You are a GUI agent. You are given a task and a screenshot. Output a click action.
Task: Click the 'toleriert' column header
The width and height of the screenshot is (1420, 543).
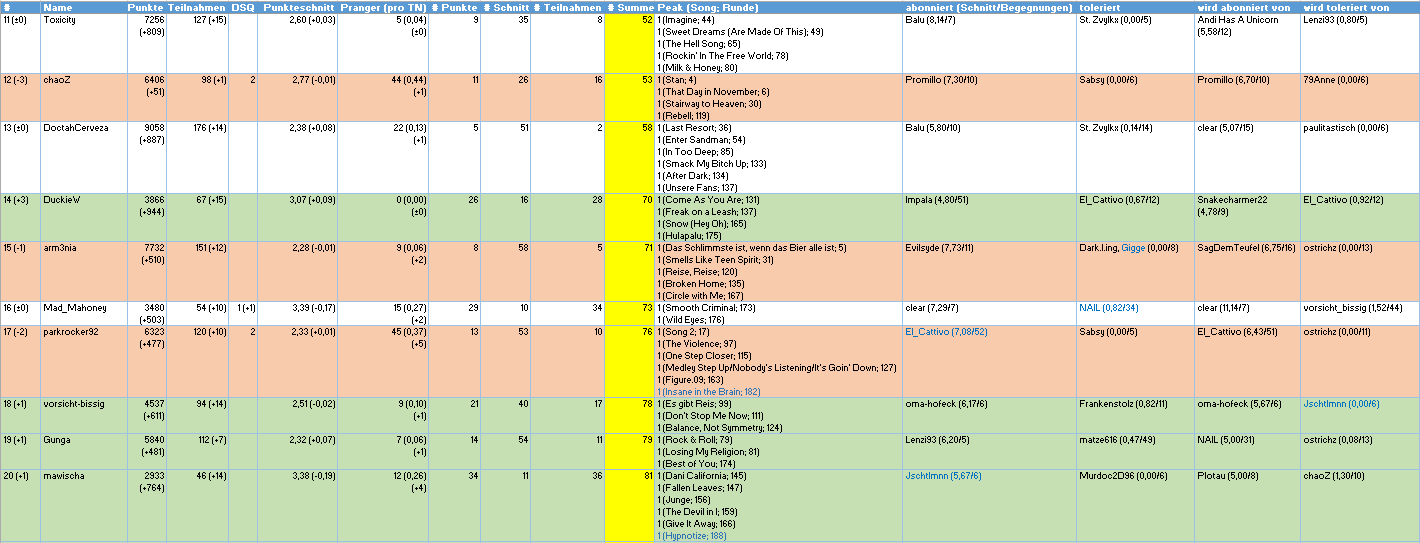click(1135, 7)
